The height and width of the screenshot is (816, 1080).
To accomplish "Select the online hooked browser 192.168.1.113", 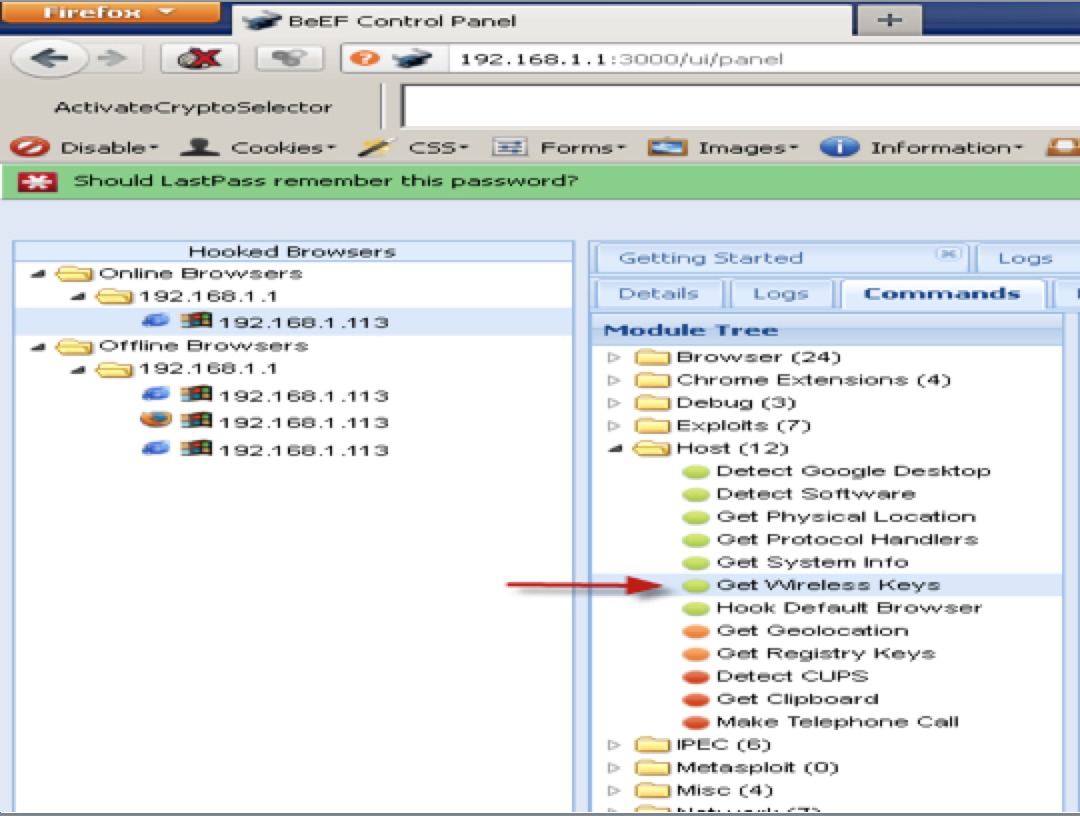I will coord(303,322).
